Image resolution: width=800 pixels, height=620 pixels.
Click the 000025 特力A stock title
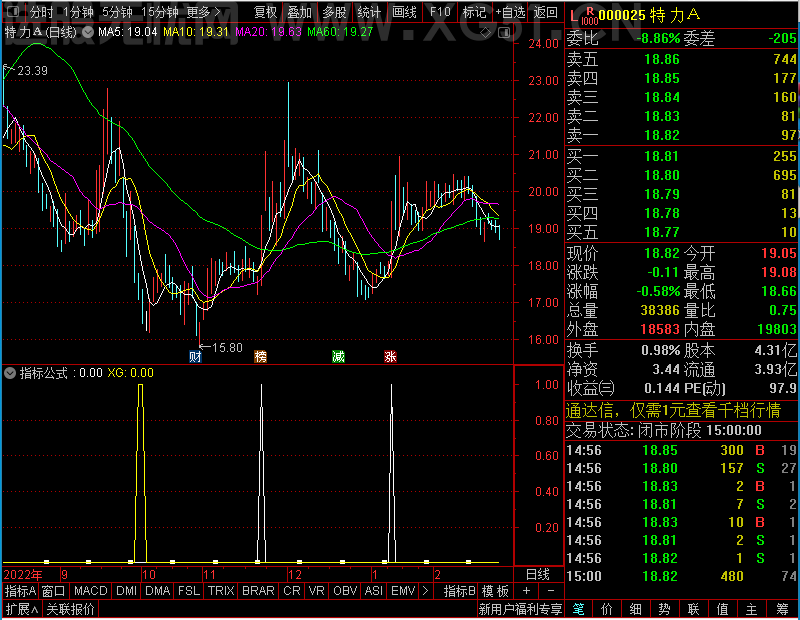pos(649,16)
